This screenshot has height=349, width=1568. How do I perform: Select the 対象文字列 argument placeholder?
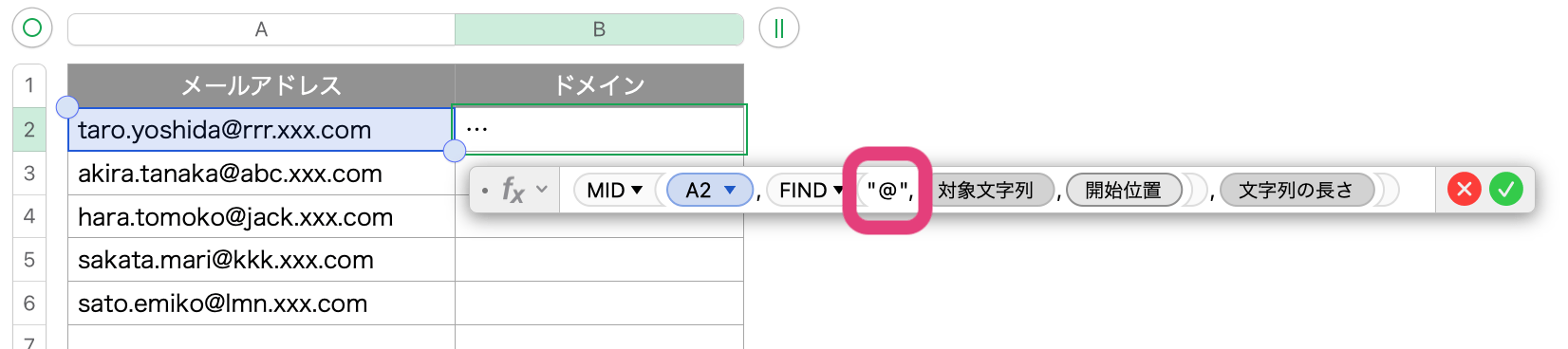pyautogui.click(x=987, y=191)
